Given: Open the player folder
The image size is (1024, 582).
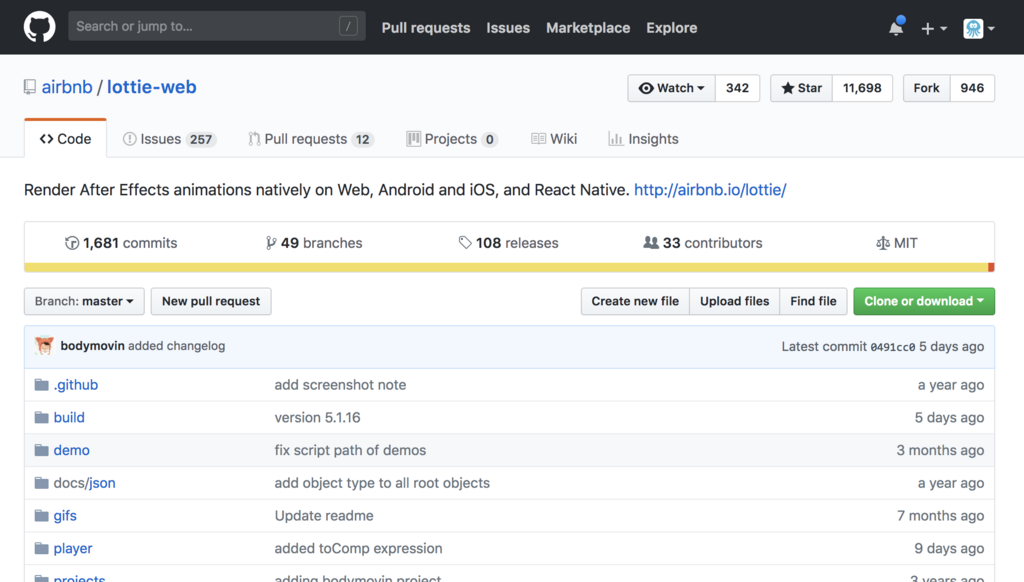Looking at the screenshot, I should click(73, 548).
